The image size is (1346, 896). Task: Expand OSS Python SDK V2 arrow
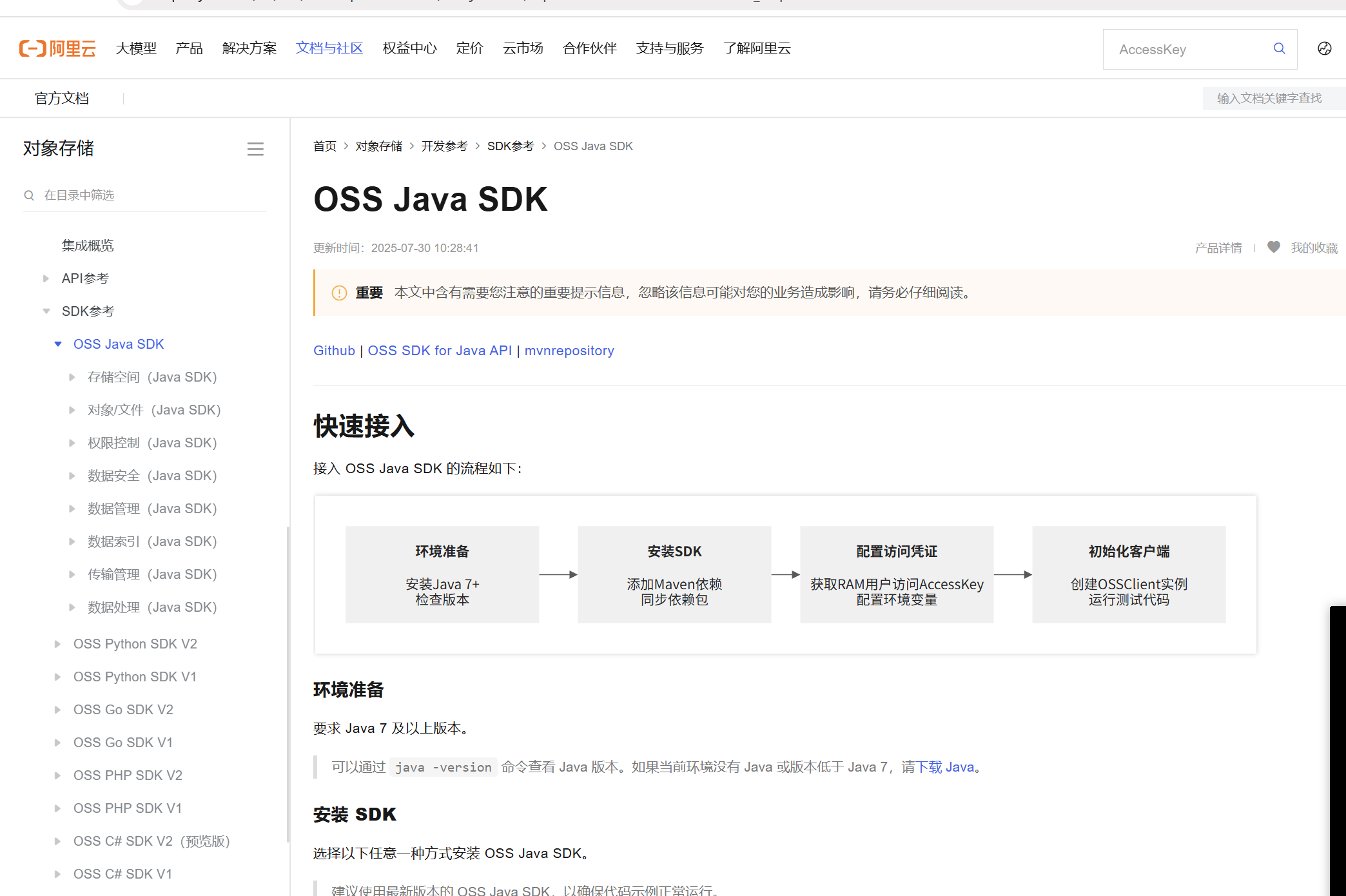pos(58,644)
